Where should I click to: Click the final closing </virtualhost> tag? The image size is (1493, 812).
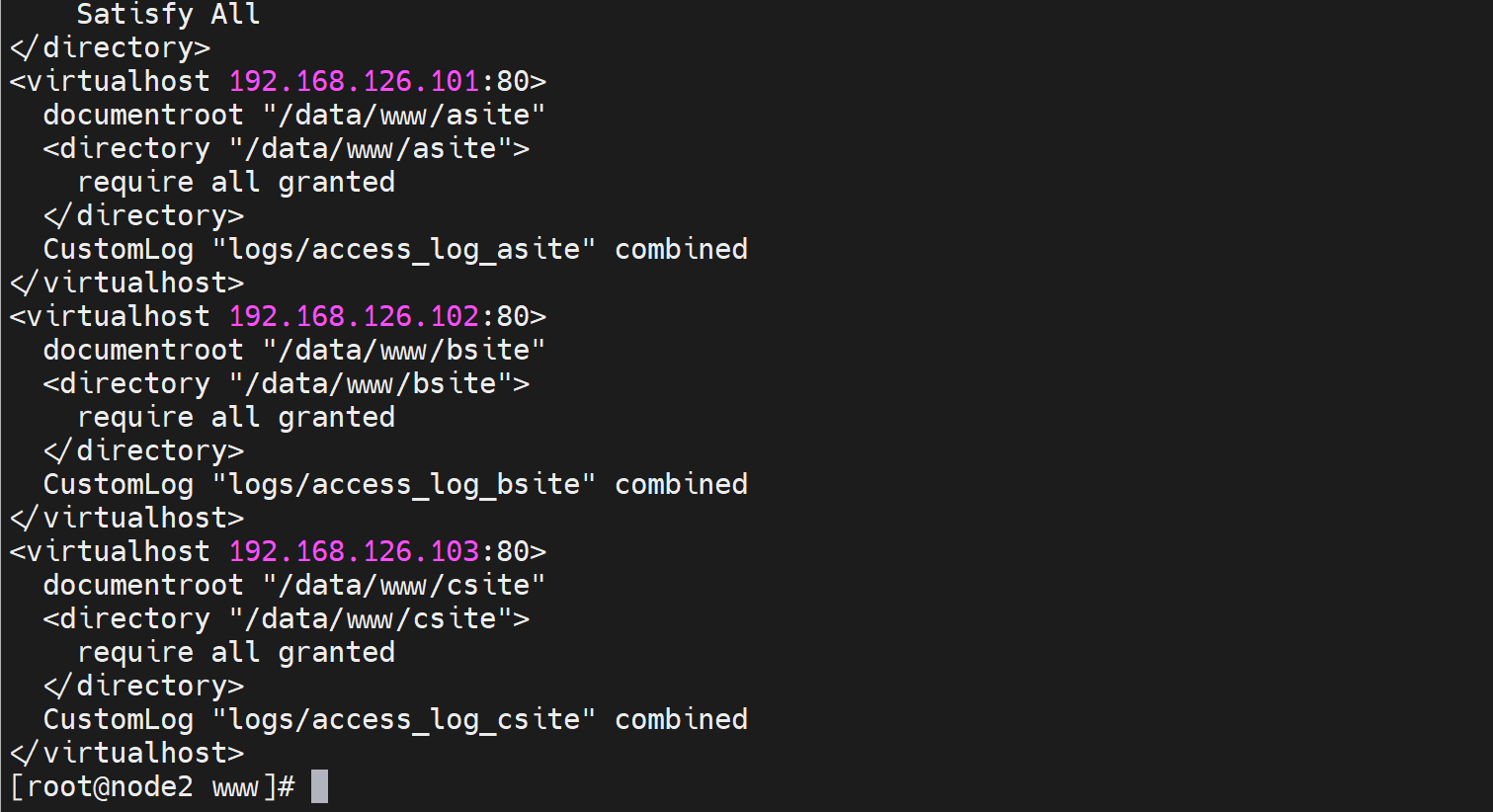[x=126, y=753]
